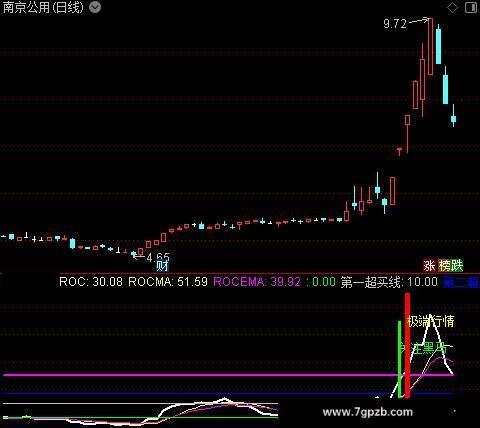The image size is (480, 428).
Task: Open the dropdown arrow beside 南京公用(日线)
Action: 95,7
